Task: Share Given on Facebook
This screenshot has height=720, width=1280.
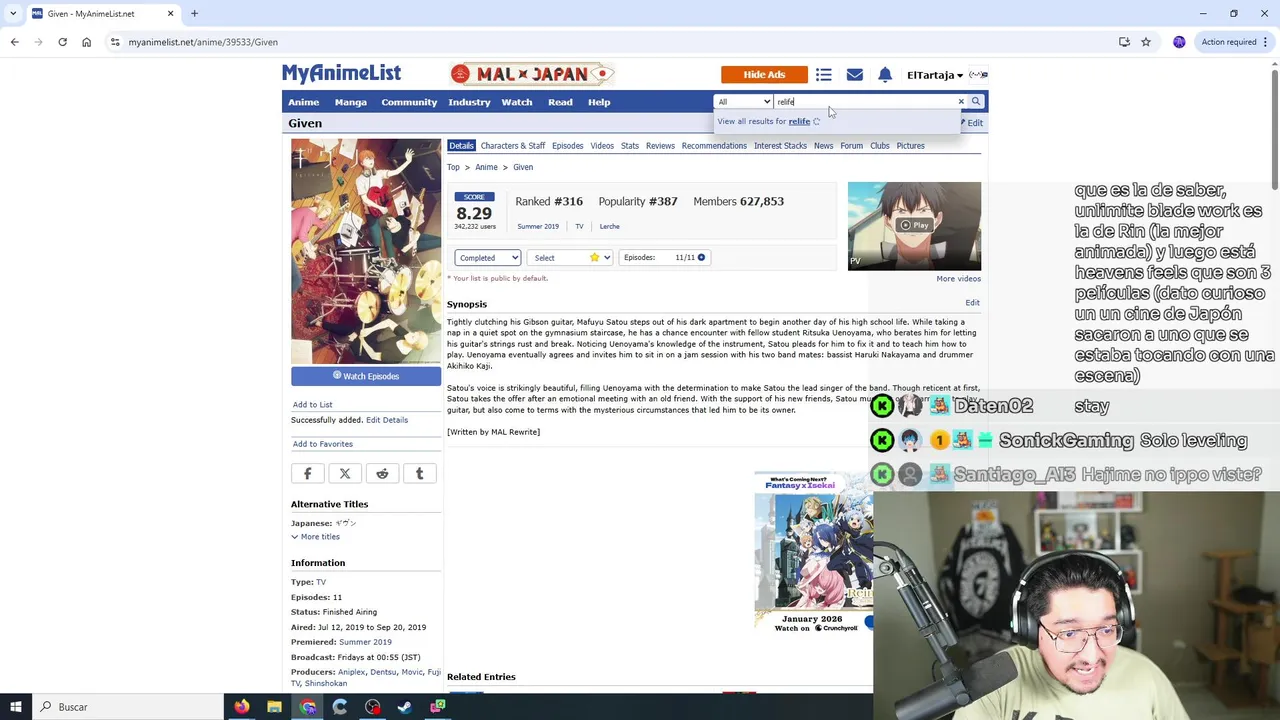Action: click(x=308, y=474)
